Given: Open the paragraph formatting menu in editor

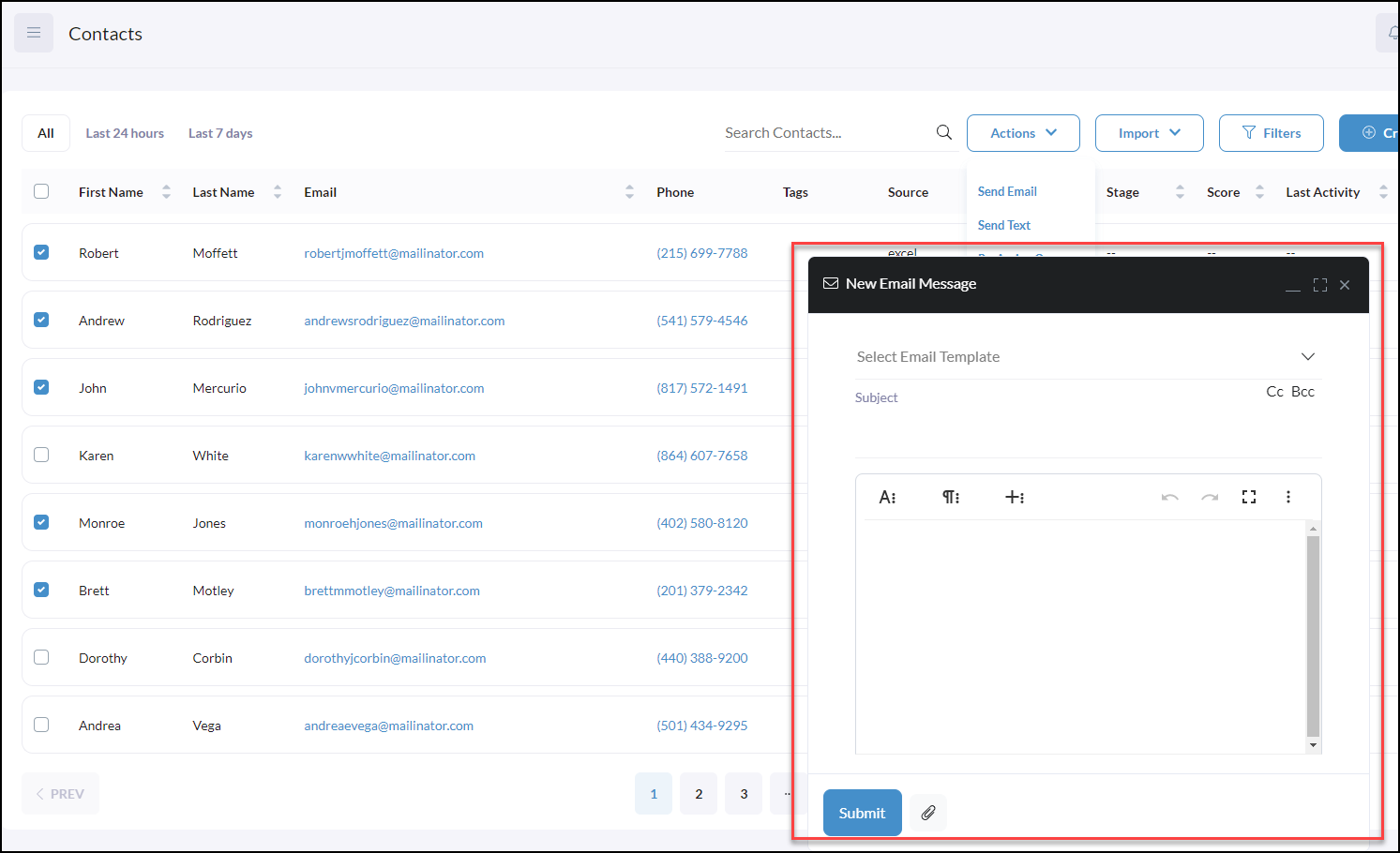Looking at the screenshot, I should point(951,497).
